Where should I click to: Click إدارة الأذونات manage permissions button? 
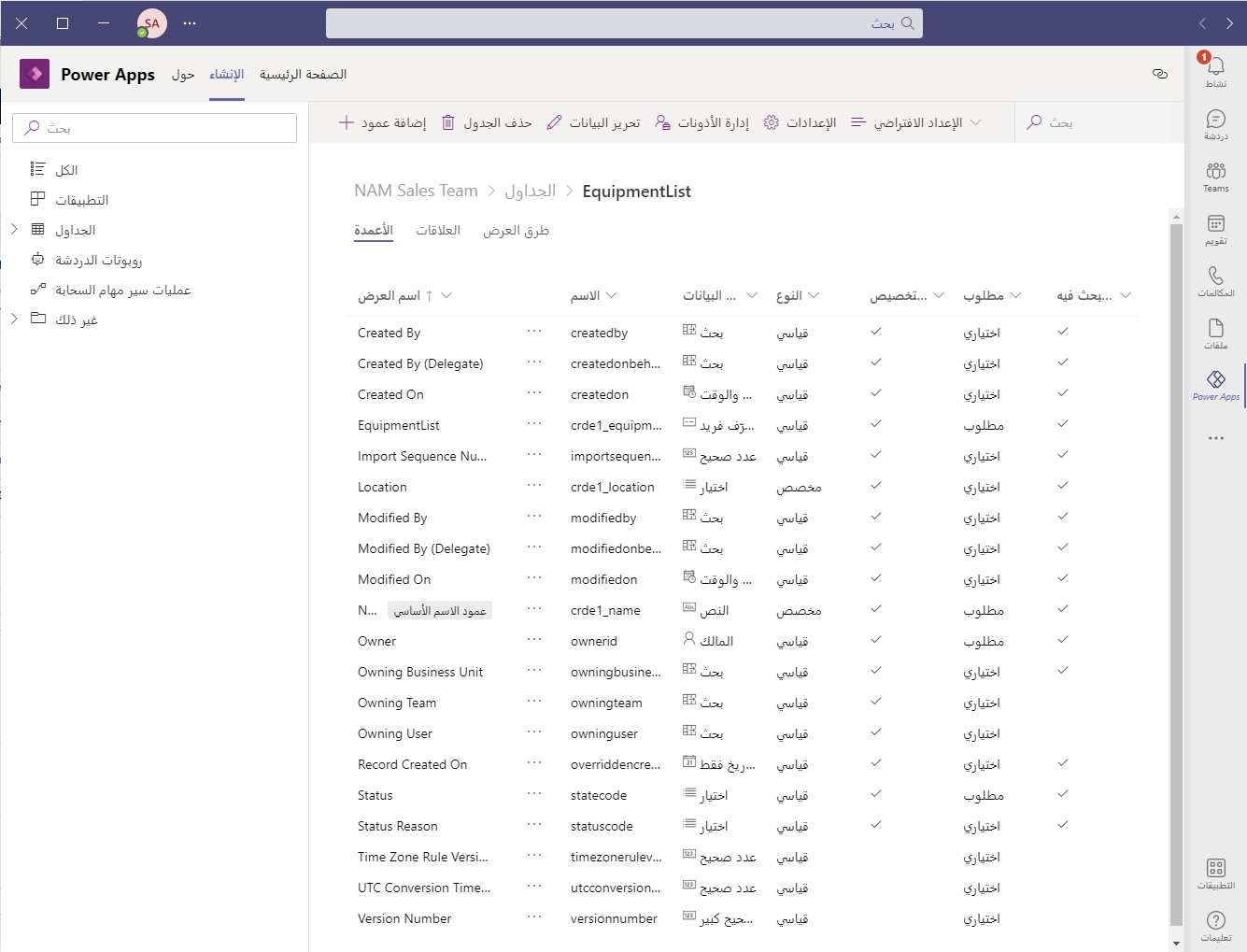(x=701, y=122)
